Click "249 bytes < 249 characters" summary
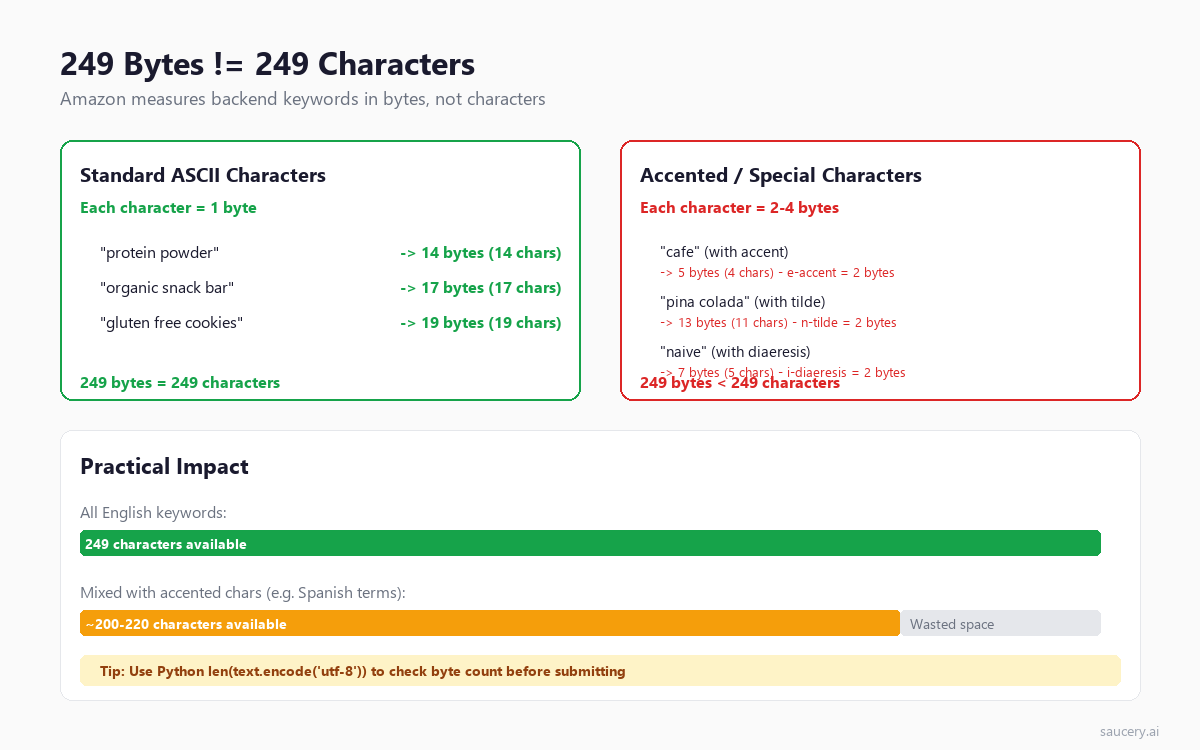 coord(740,383)
